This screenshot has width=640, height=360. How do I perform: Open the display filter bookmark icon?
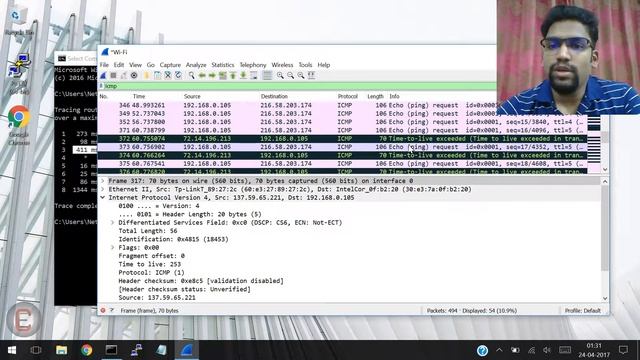coord(101,86)
